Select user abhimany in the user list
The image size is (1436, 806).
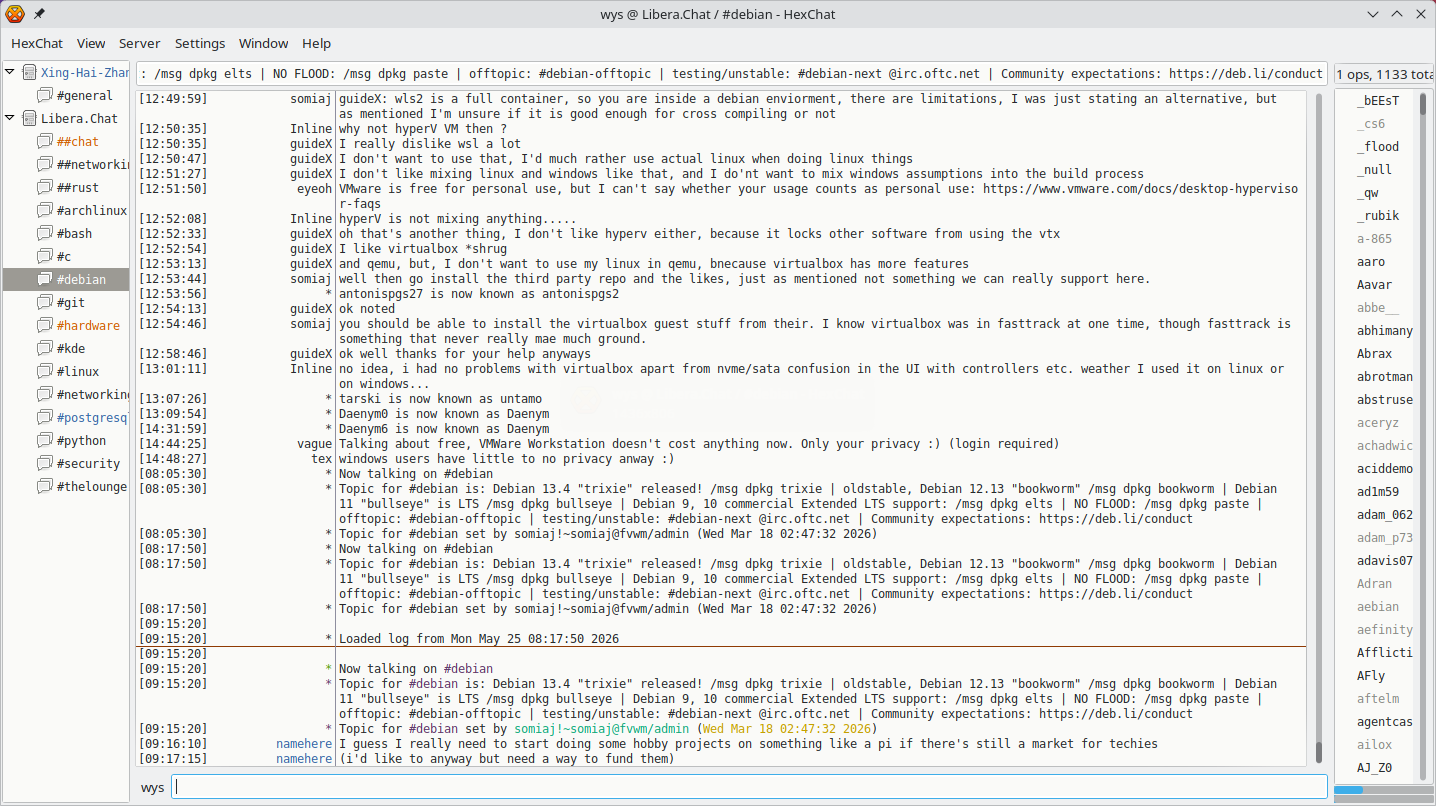click(x=1385, y=331)
